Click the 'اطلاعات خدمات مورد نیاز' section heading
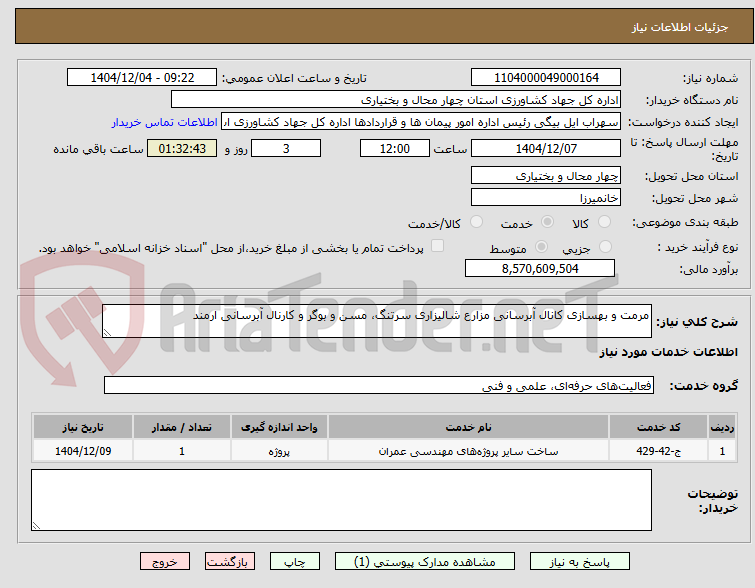The width and height of the screenshot is (755, 588). pos(668,352)
